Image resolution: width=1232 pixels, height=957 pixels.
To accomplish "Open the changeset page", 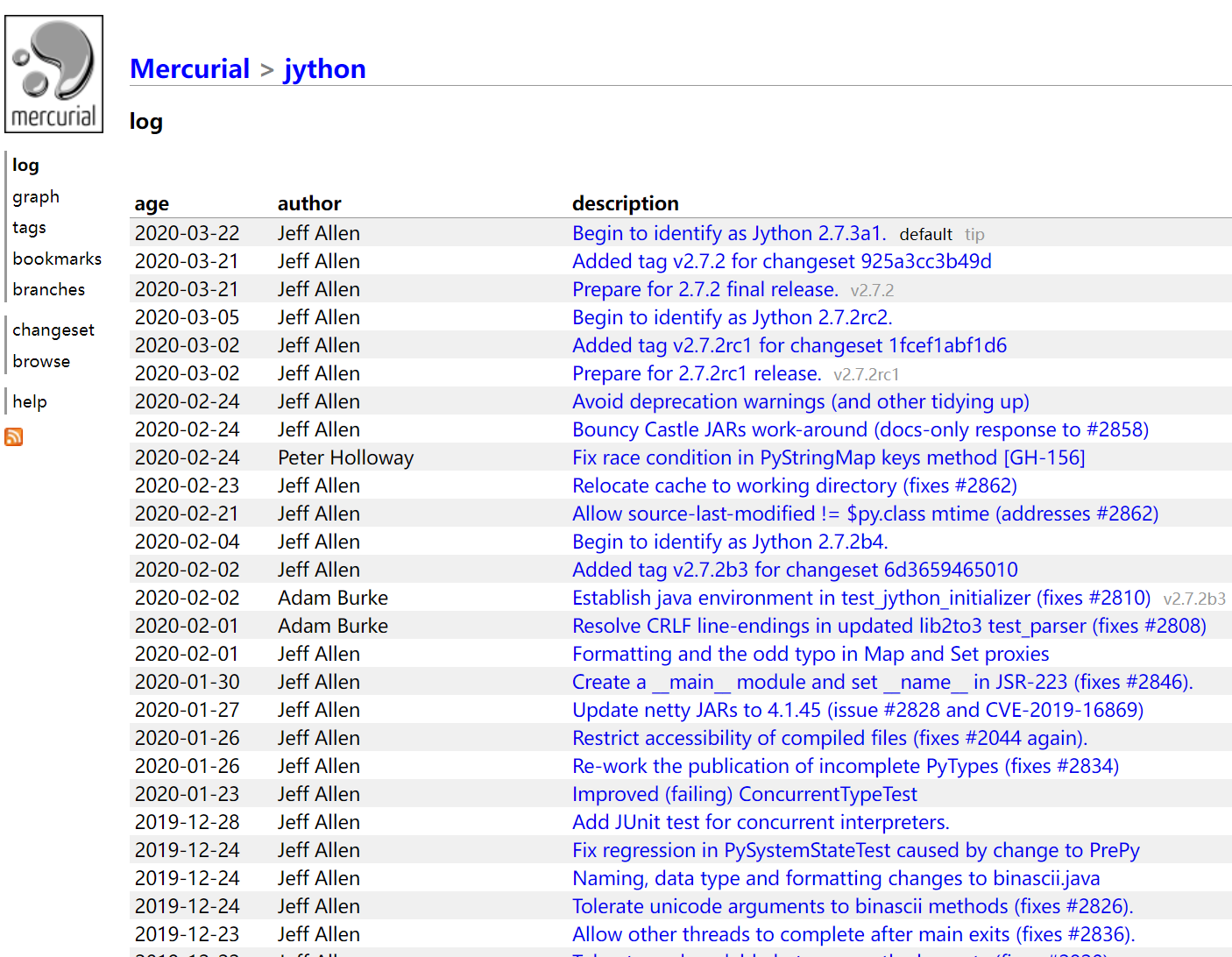I will tap(53, 330).
